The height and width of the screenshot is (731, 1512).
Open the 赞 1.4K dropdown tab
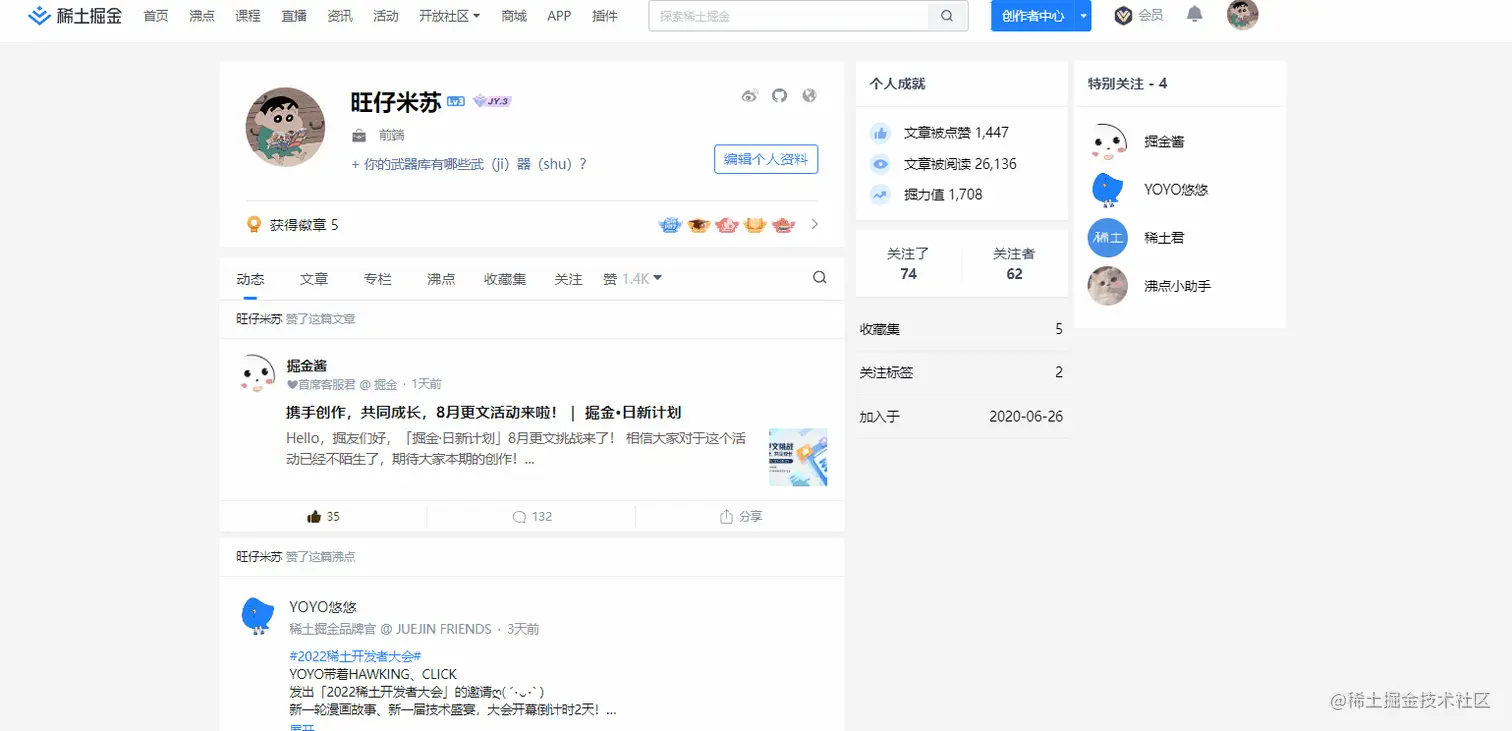(x=633, y=279)
